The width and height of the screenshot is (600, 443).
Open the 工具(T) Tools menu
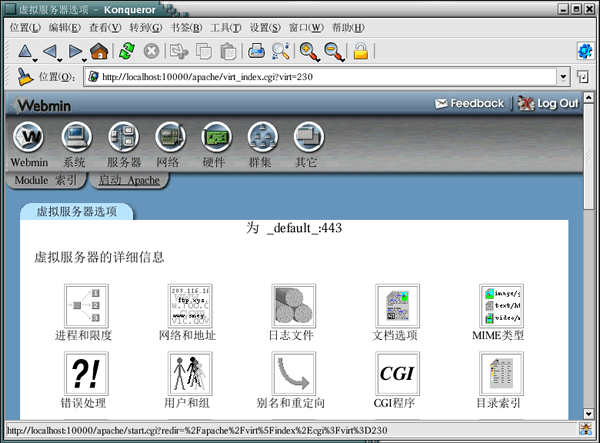coord(226,28)
